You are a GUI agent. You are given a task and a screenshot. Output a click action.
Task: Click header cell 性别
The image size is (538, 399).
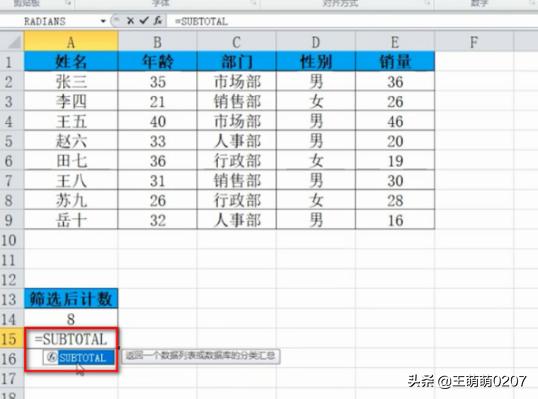316,62
